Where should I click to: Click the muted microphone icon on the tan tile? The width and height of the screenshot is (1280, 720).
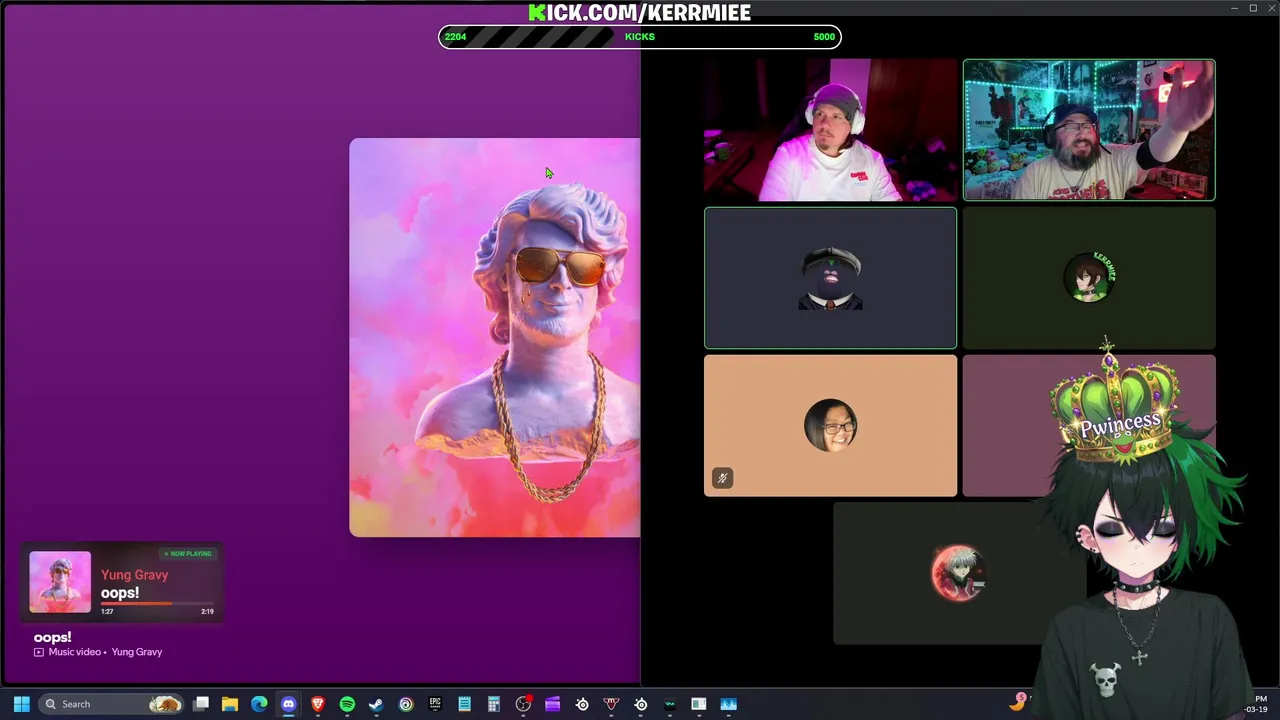722,478
